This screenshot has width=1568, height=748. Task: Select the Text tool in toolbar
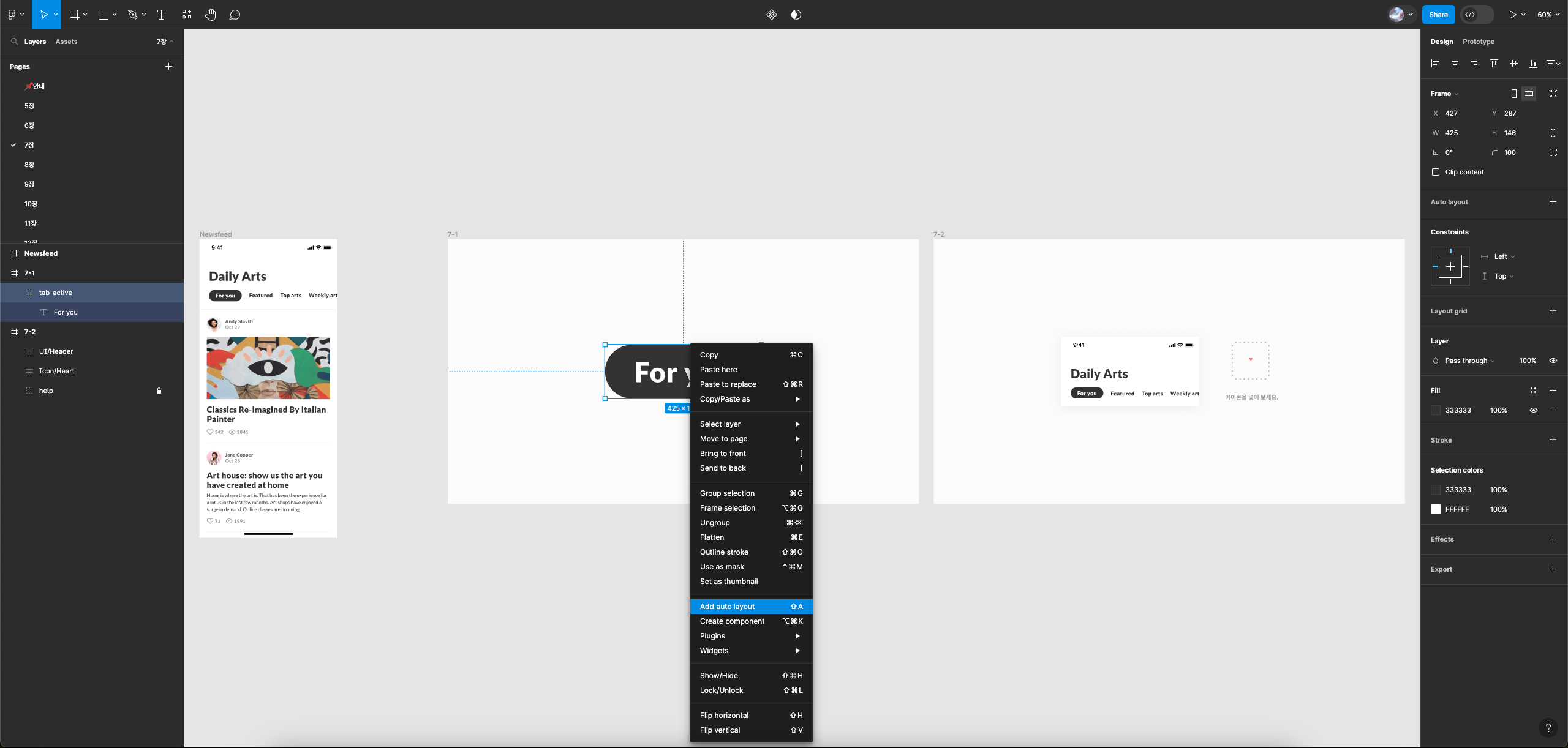tap(162, 15)
